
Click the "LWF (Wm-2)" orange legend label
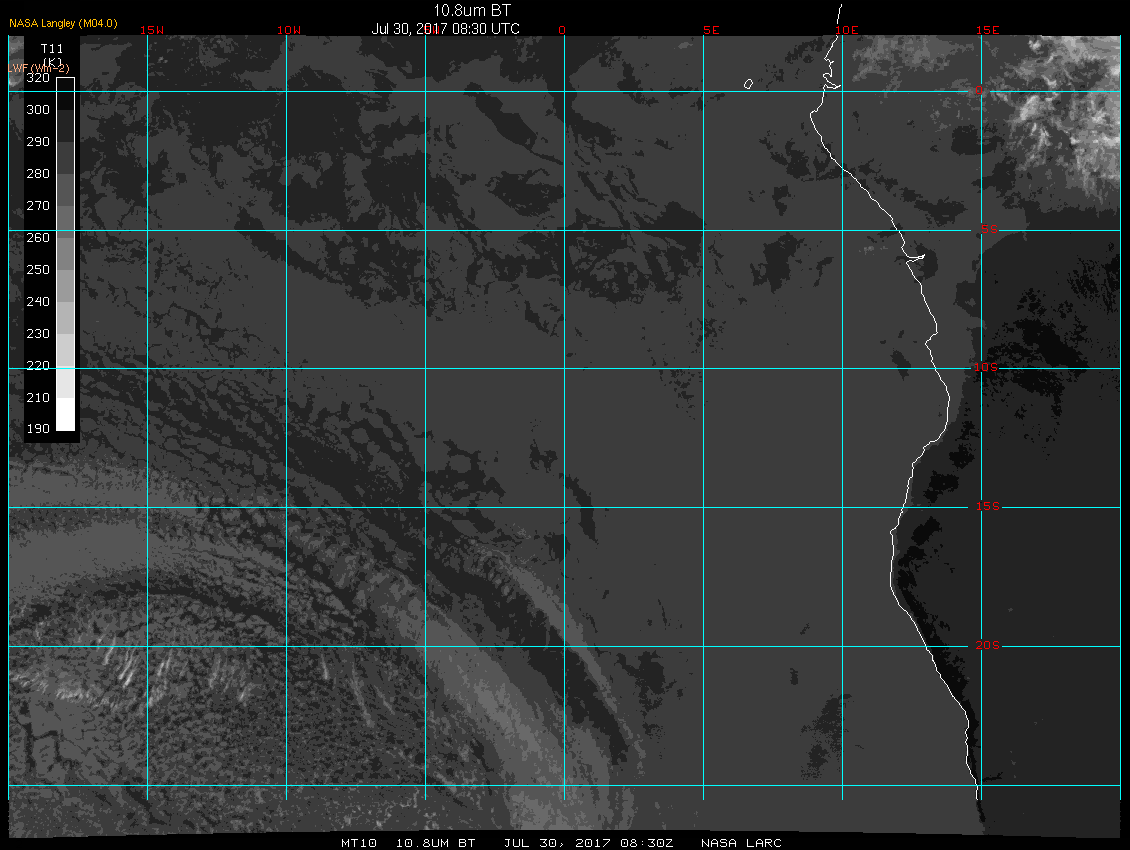coord(39,68)
